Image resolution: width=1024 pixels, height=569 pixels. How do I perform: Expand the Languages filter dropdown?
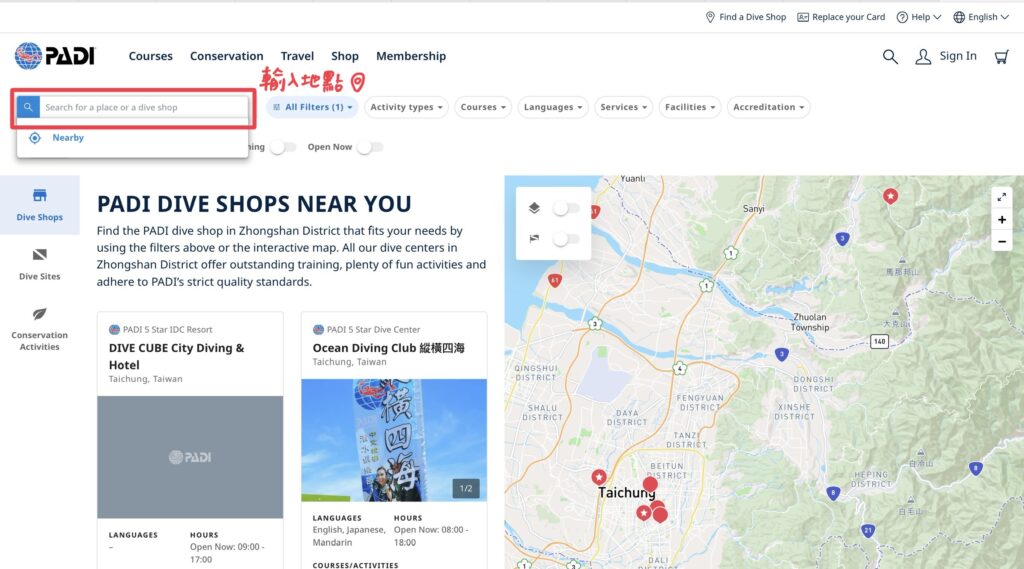(x=552, y=107)
